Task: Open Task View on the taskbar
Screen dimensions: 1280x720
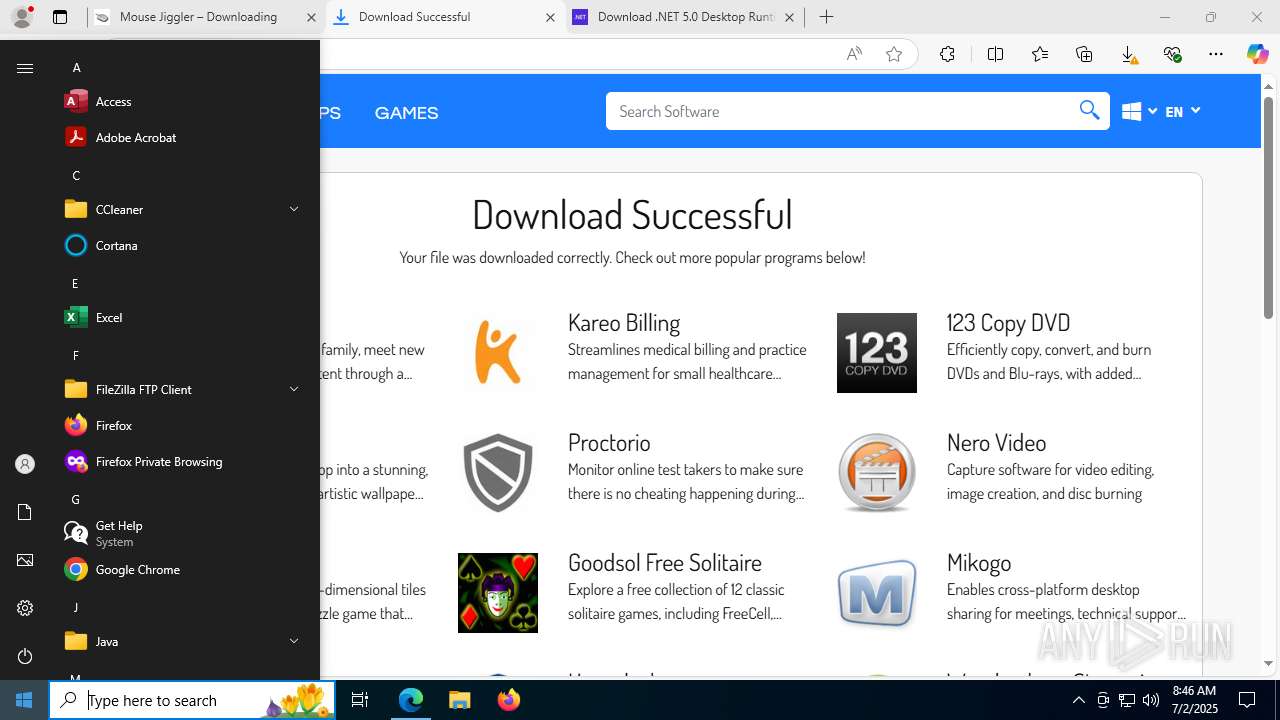Action: [x=361, y=700]
